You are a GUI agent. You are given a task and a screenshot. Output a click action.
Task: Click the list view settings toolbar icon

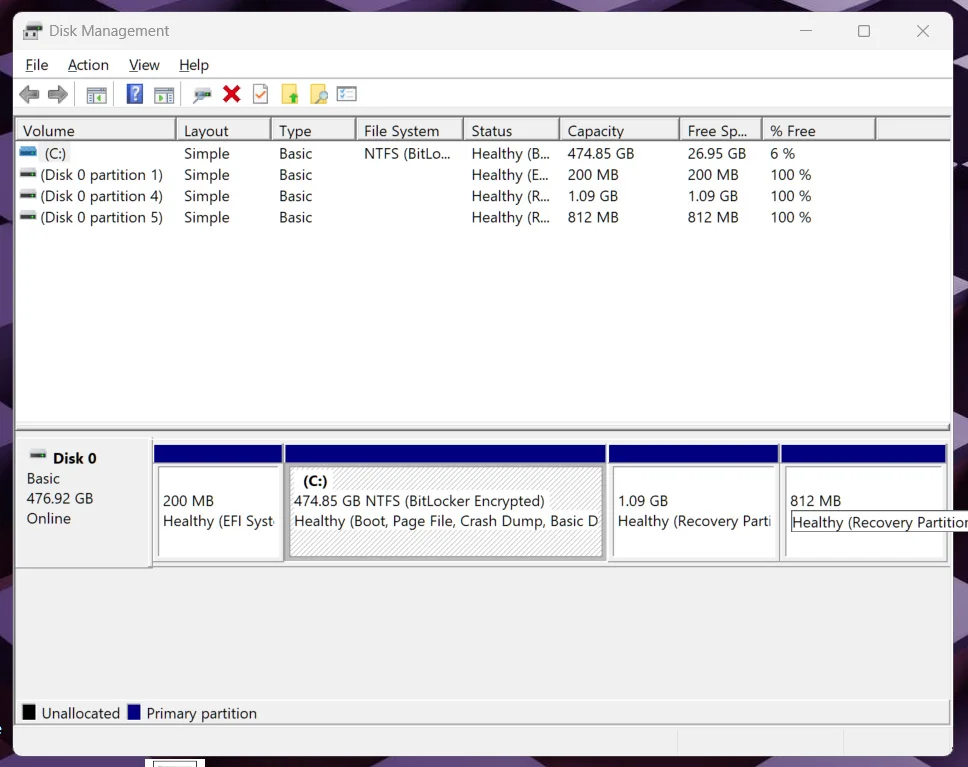coord(346,94)
